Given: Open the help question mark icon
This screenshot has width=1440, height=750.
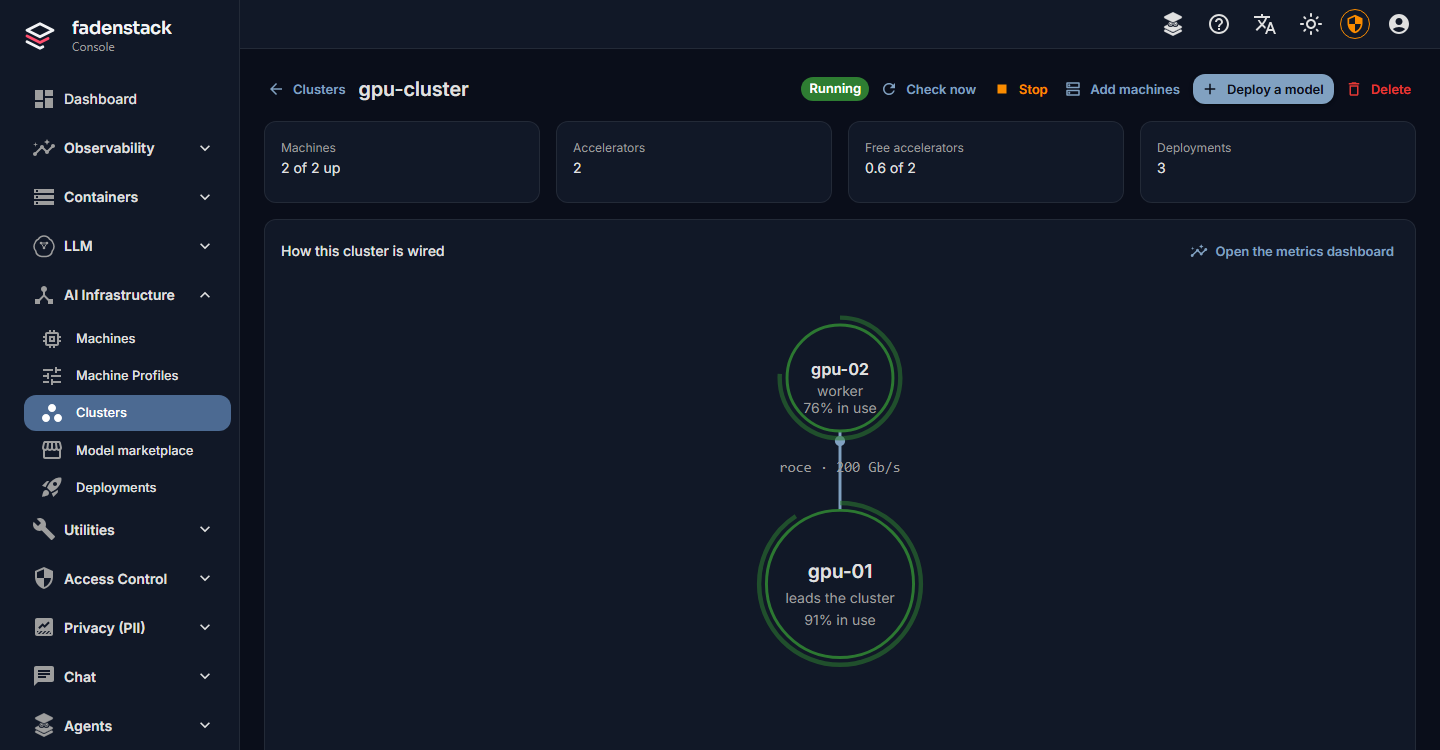Looking at the screenshot, I should point(1219,24).
